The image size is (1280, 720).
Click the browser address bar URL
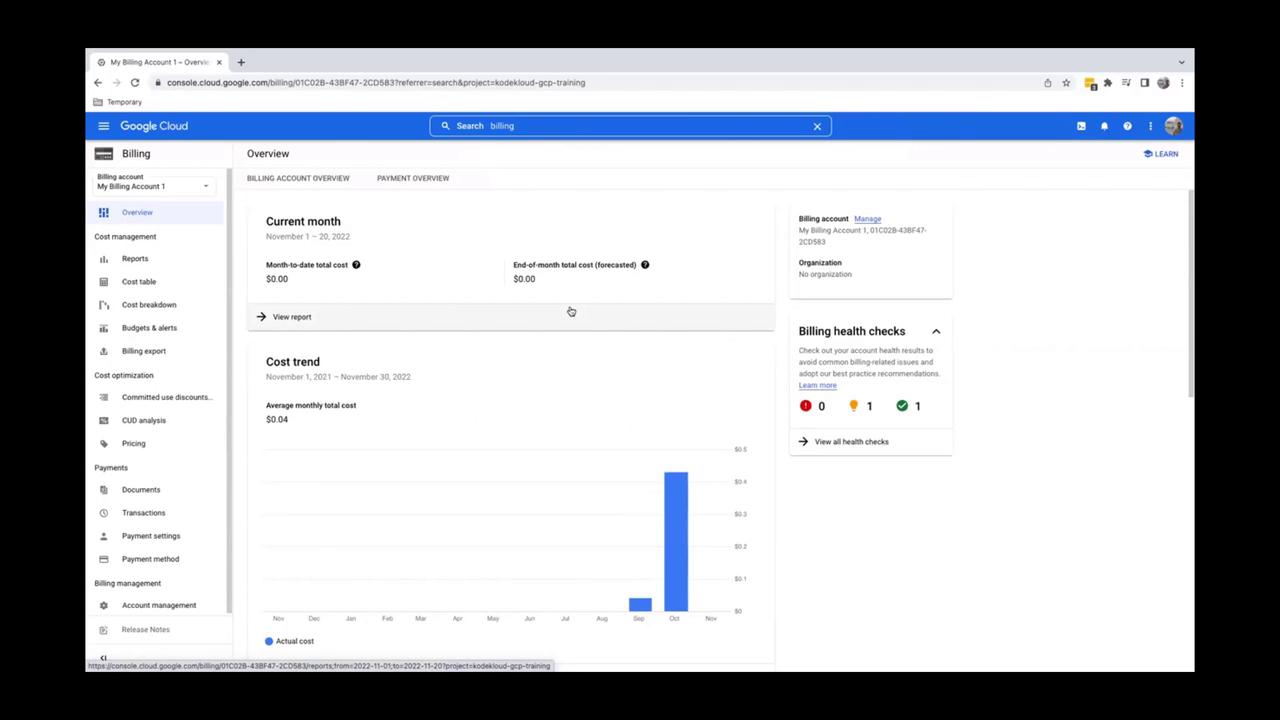point(376,83)
